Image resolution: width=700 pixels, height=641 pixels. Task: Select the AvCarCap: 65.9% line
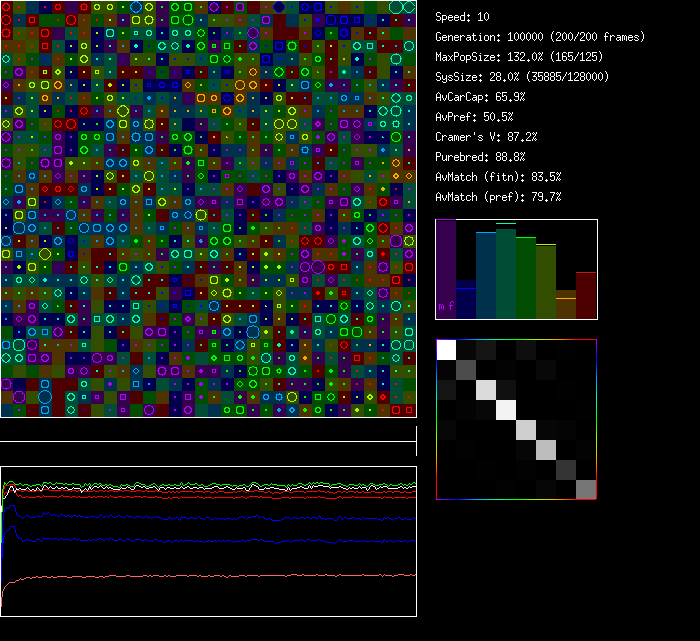(480, 97)
